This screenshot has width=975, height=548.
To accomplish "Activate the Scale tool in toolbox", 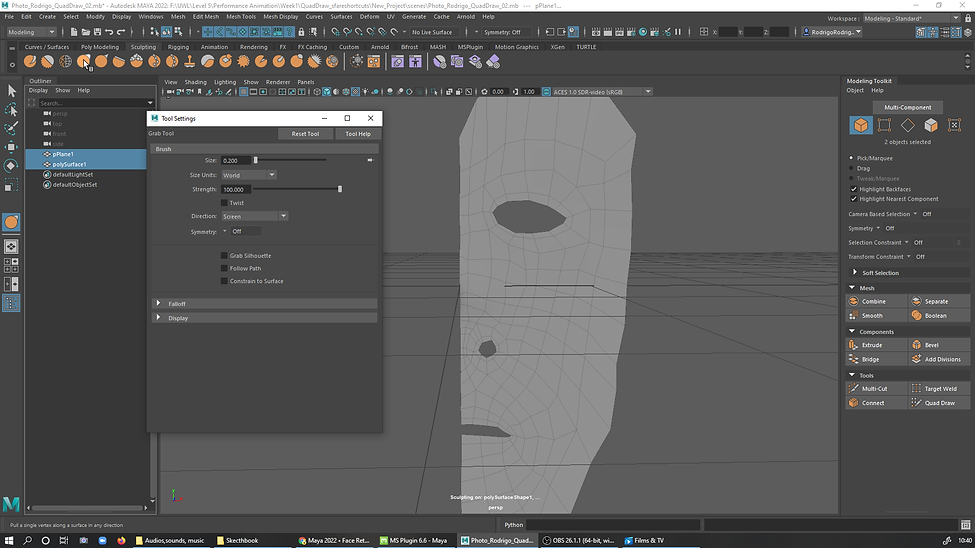I will pyautogui.click(x=11, y=185).
